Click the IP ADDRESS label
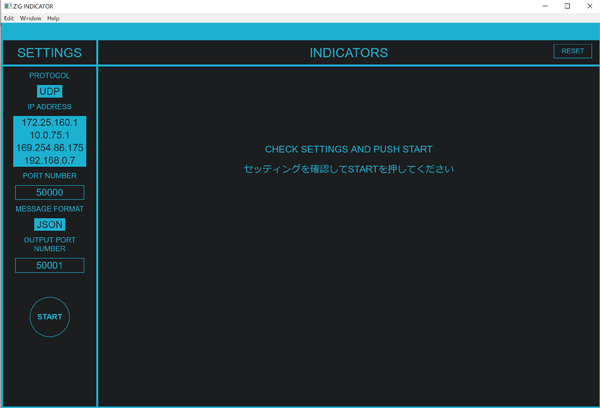This screenshot has width=600, height=408. coord(50,107)
